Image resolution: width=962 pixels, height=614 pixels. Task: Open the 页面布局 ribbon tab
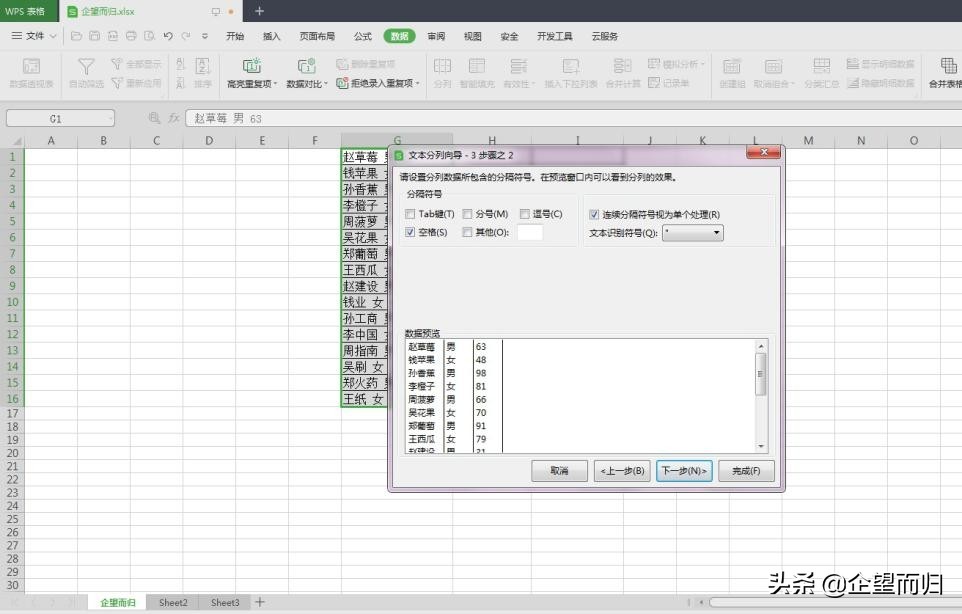(x=317, y=36)
